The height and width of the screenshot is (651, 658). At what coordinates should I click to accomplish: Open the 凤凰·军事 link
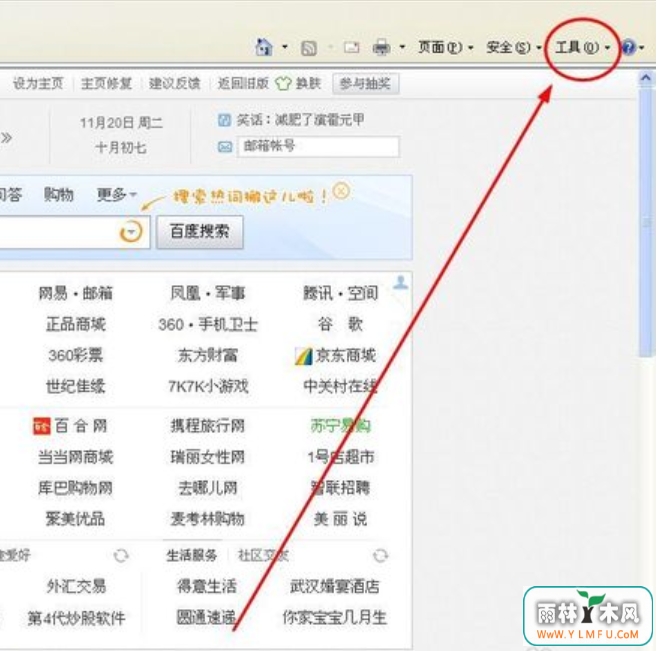pyautogui.click(x=207, y=293)
